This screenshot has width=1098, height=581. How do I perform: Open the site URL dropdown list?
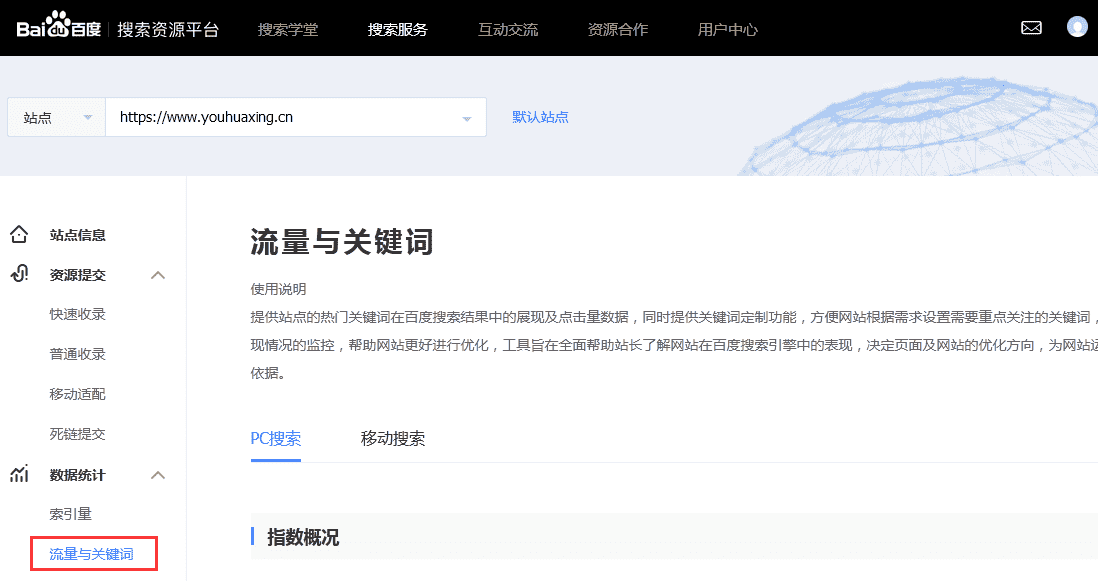(465, 117)
